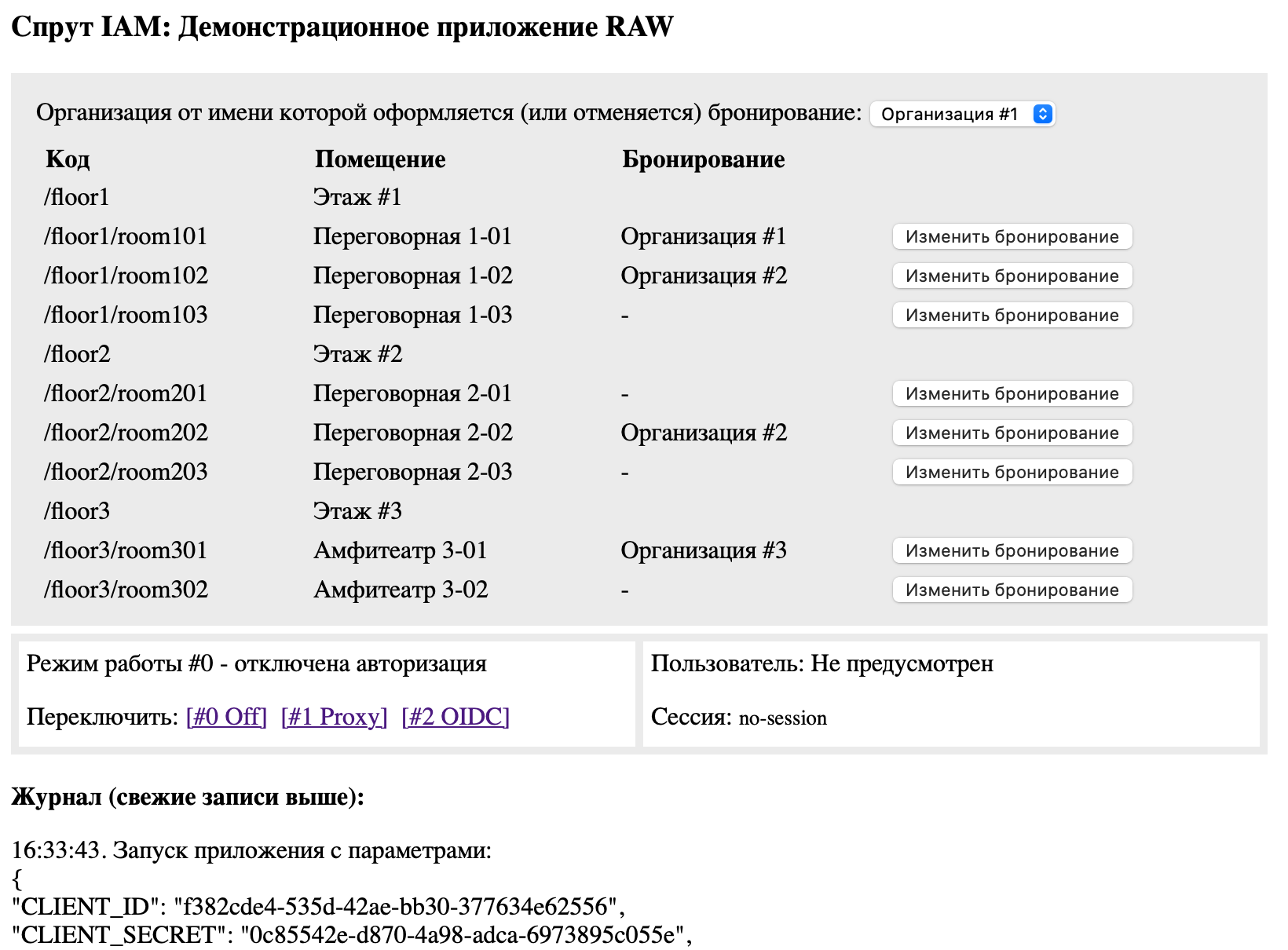Image resolution: width=1288 pixels, height=950 pixels.
Task: Click "Изменить бронирование" for Переговорная 1-01
Action: (1012, 236)
